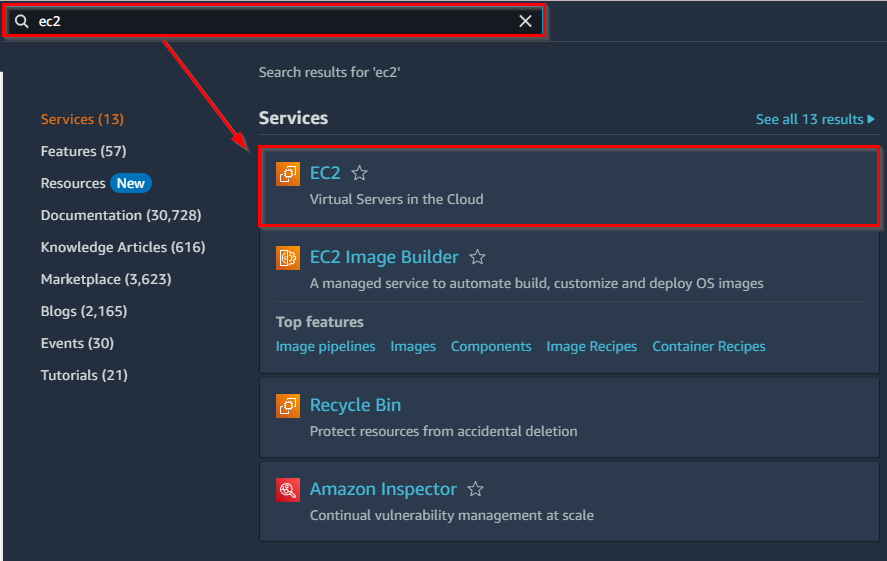
Task: Star the EC2 Image Builder service
Action: pos(478,258)
